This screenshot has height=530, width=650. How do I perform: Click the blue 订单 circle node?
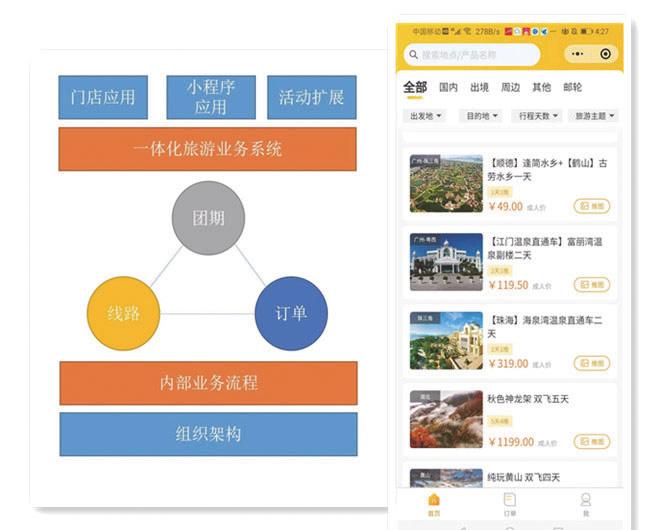(291, 313)
